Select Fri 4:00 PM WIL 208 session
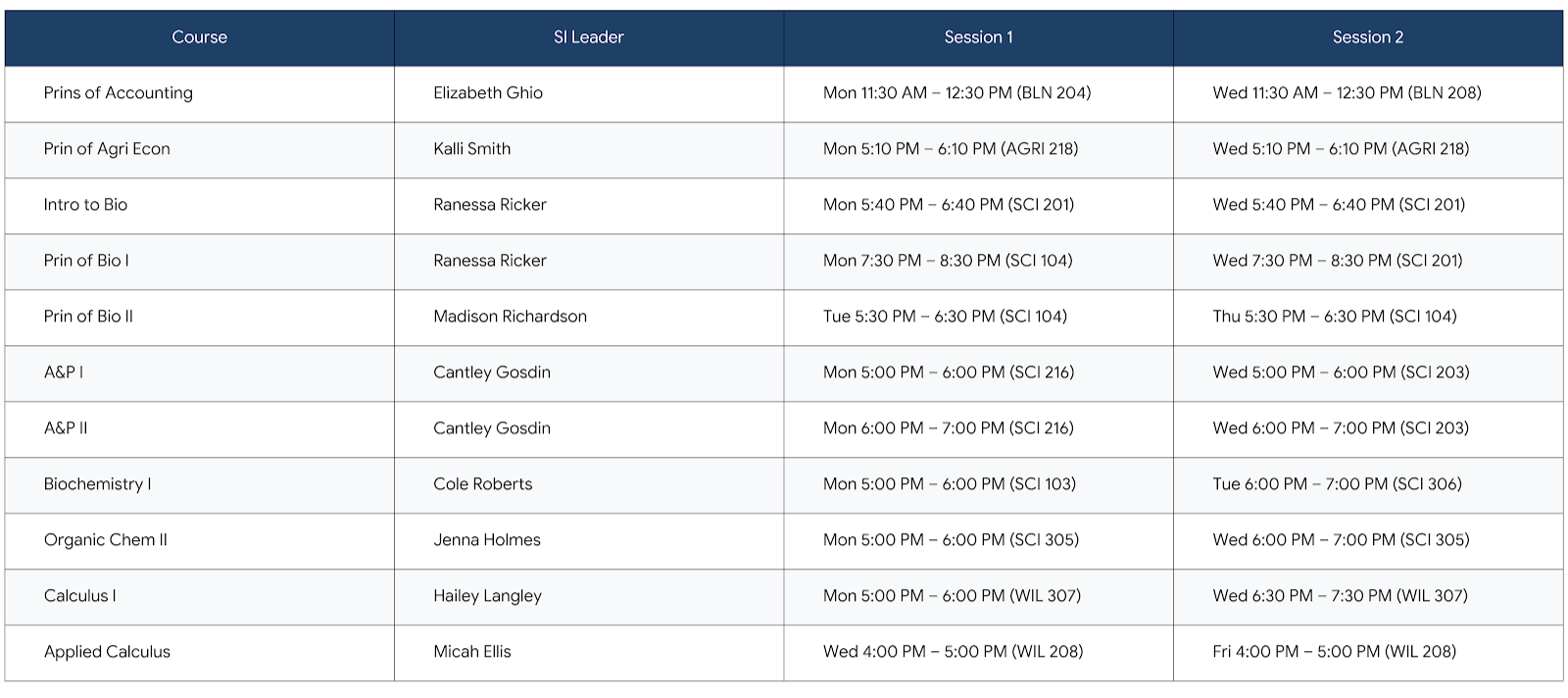The width and height of the screenshot is (1568, 698). (x=1334, y=652)
